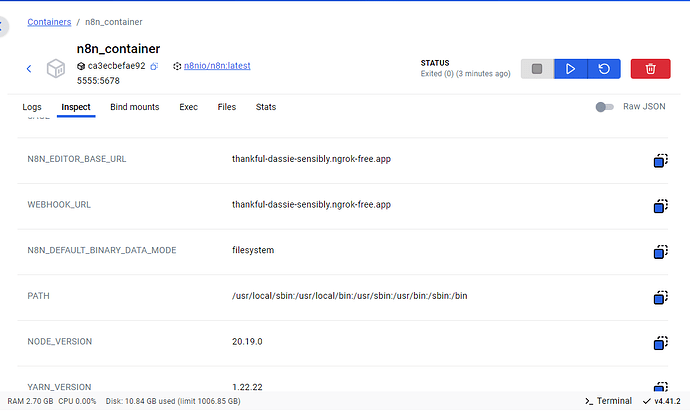The width and height of the screenshot is (690, 411).
Task: Select the N8N_EDITOR_BASE_URL ngrok-free.app value
Action: click(311, 159)
